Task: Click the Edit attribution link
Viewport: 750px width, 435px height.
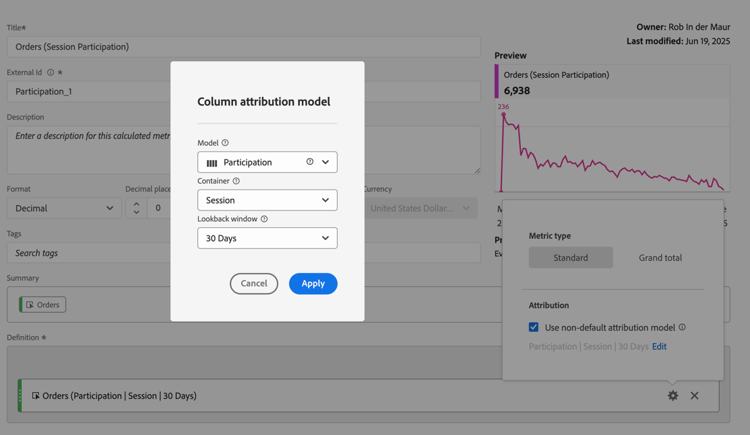Action: [659, 347]
